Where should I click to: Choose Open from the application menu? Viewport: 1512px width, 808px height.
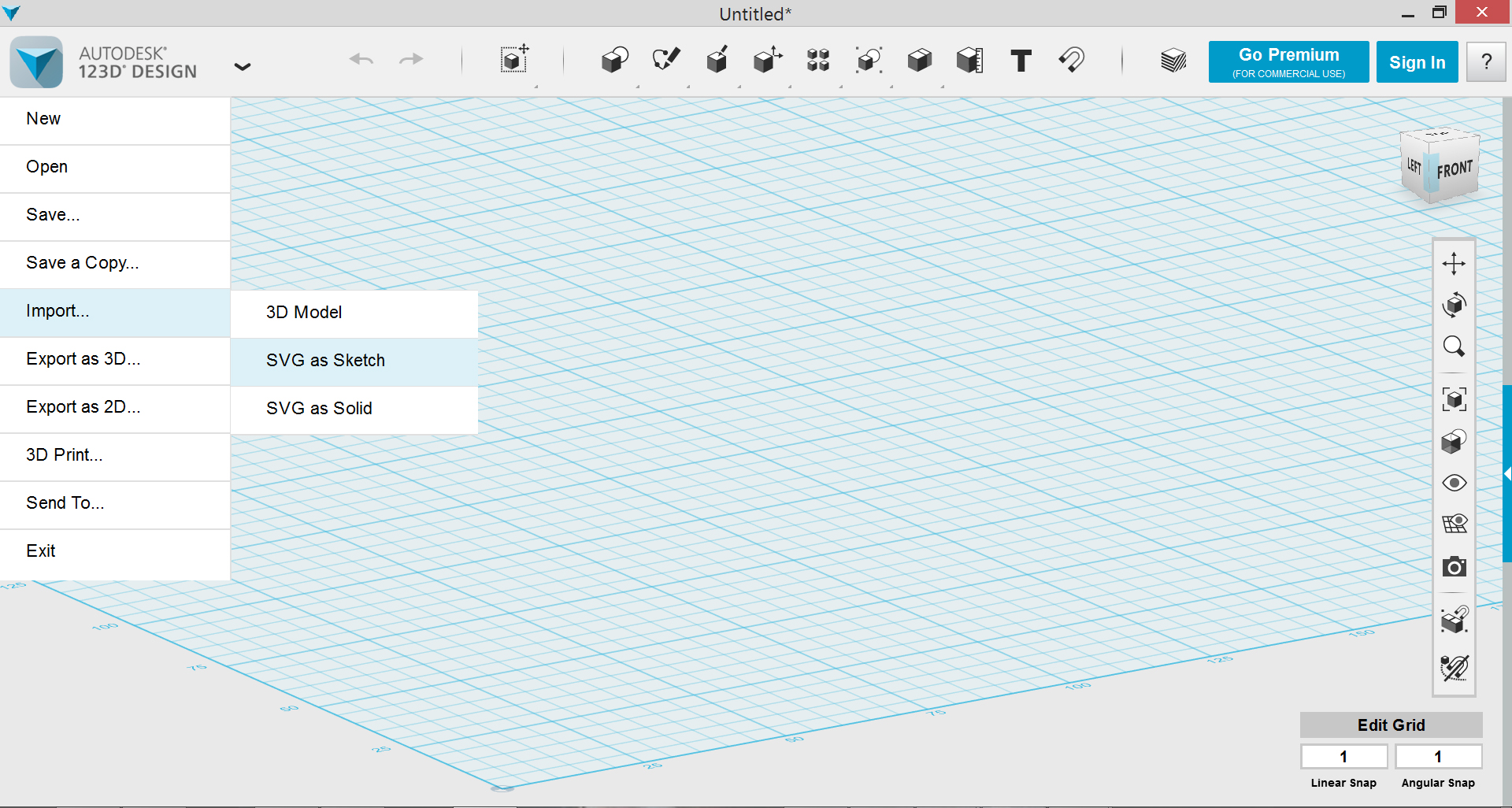tap(115, 169)
